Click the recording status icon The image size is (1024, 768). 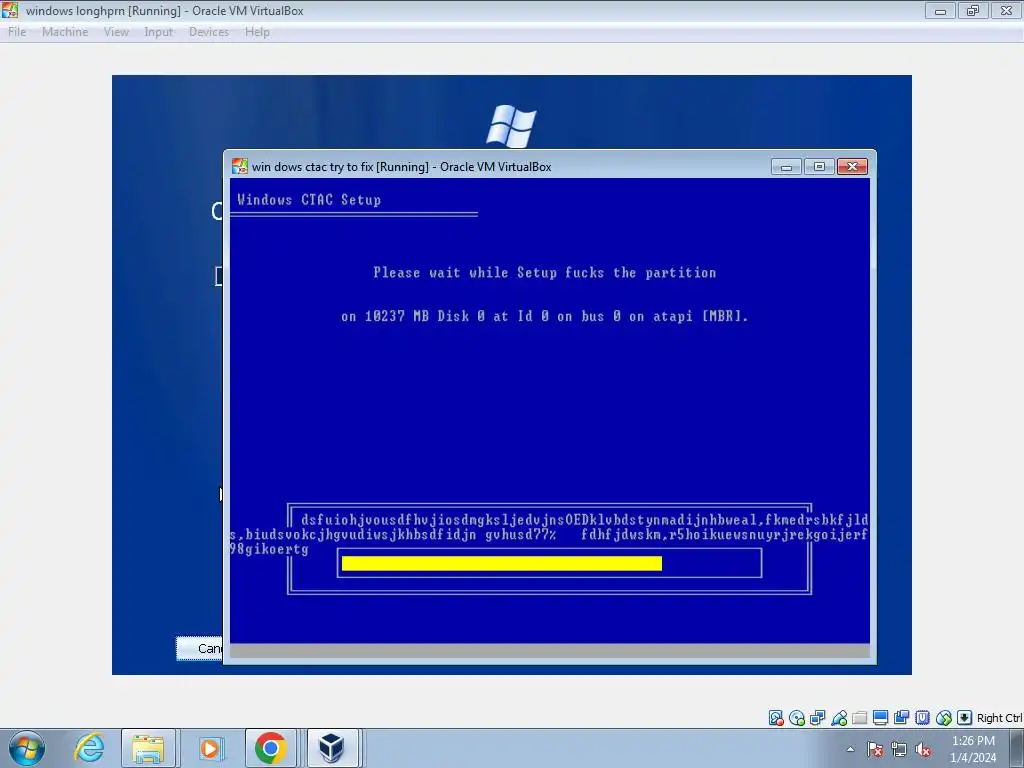[x=901, y=718]
